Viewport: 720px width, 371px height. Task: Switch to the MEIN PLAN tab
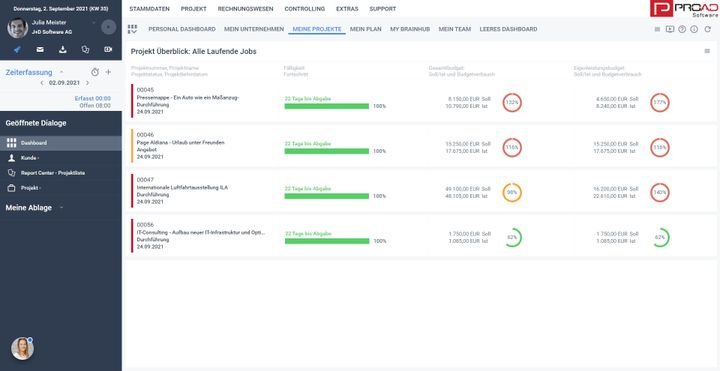pyautogui.click(x=366, y=29)
